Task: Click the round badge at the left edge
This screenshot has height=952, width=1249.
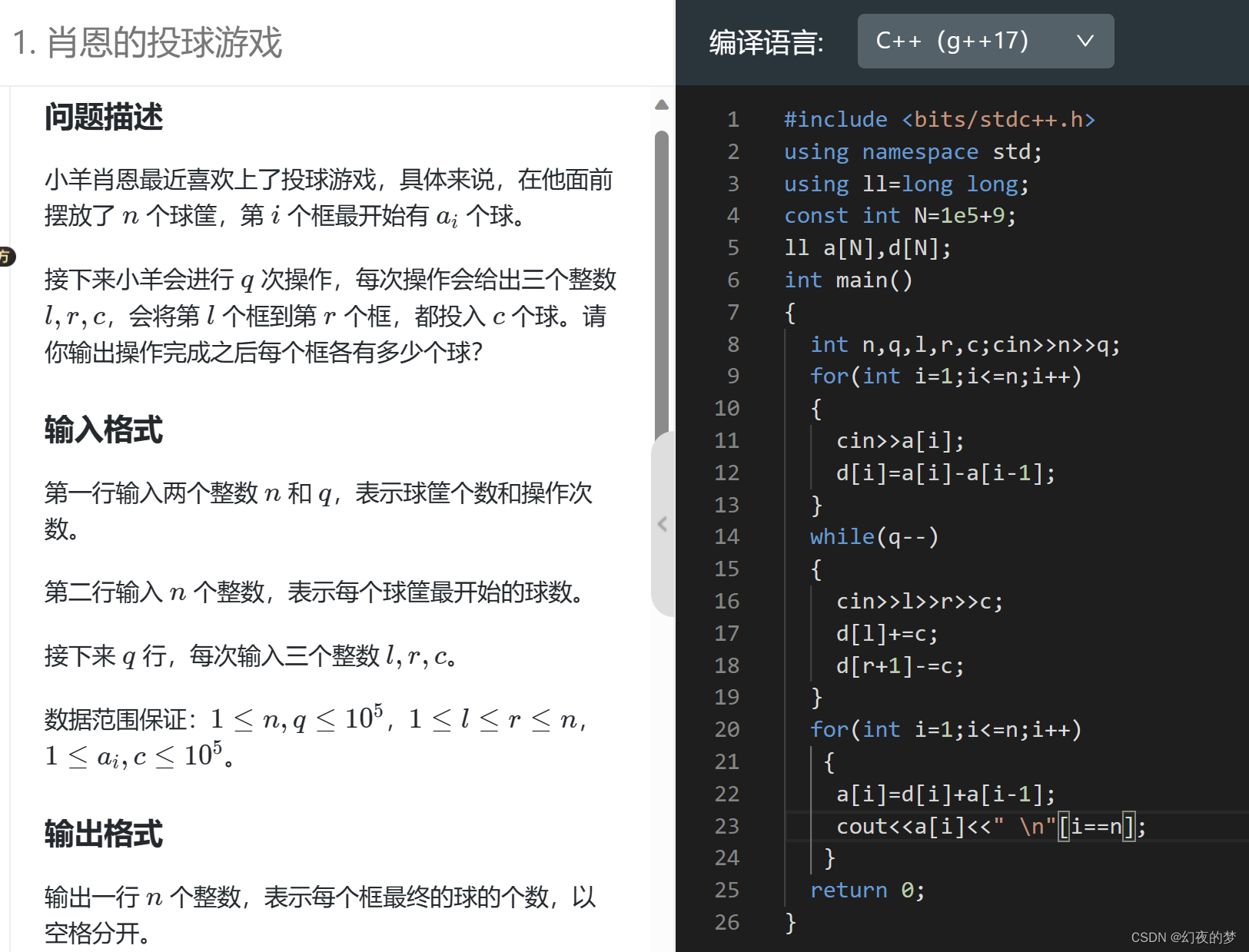Action: pyautogui.click(x=5, y=256)
